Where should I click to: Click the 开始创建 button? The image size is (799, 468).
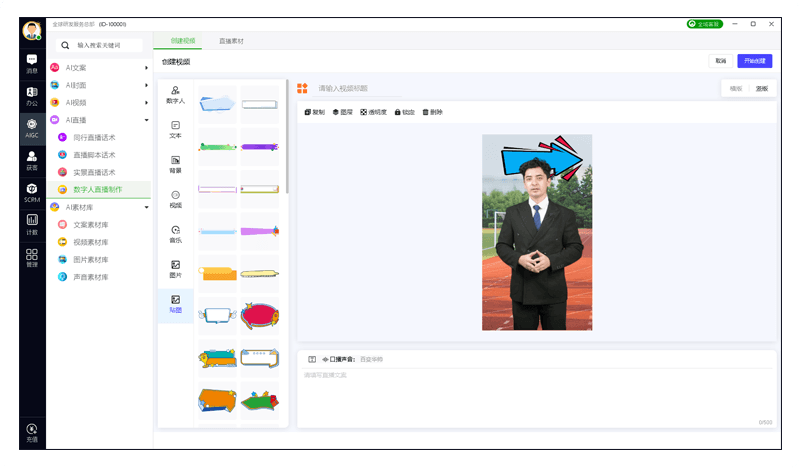pos(754,61)
